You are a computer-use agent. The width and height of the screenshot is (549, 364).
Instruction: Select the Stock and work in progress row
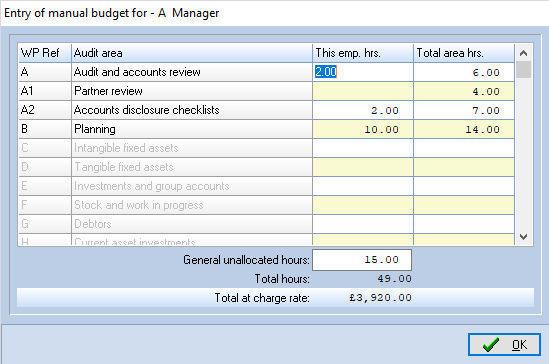(192, 205)
